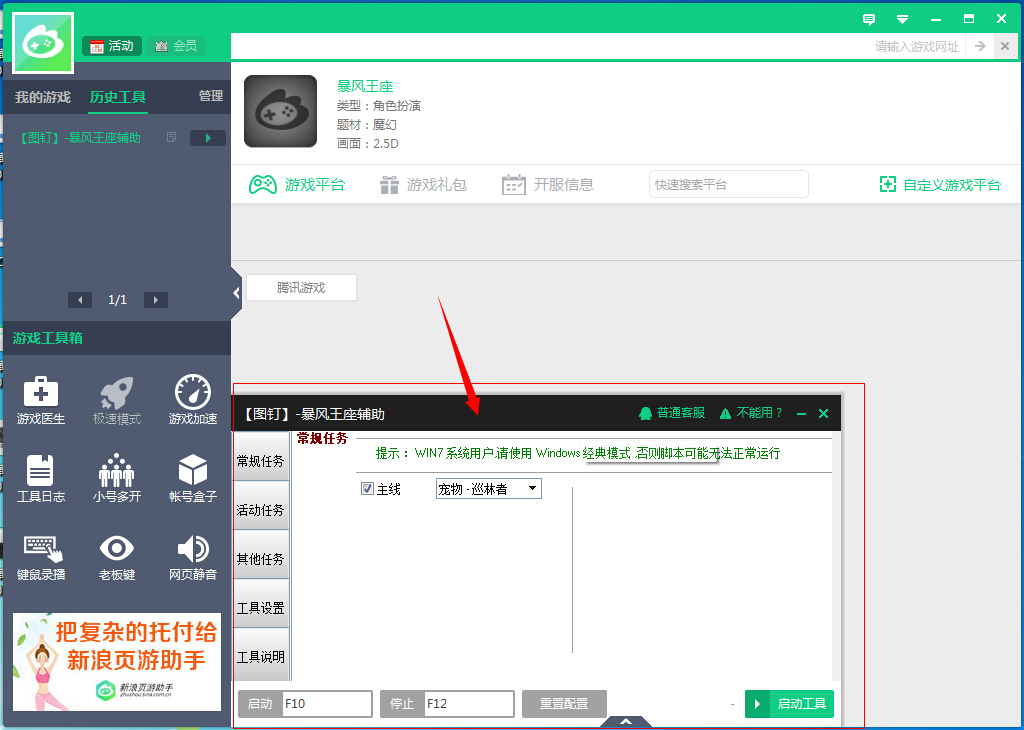Click the green 启动工具 start button
Image resolution: width=1024 pixels, height=730 pixels.
click(x=790, y=704)
